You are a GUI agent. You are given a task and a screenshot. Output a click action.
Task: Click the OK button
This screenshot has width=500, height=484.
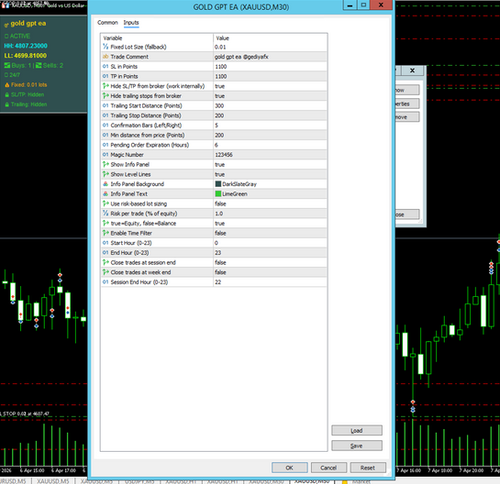[289, 468]
